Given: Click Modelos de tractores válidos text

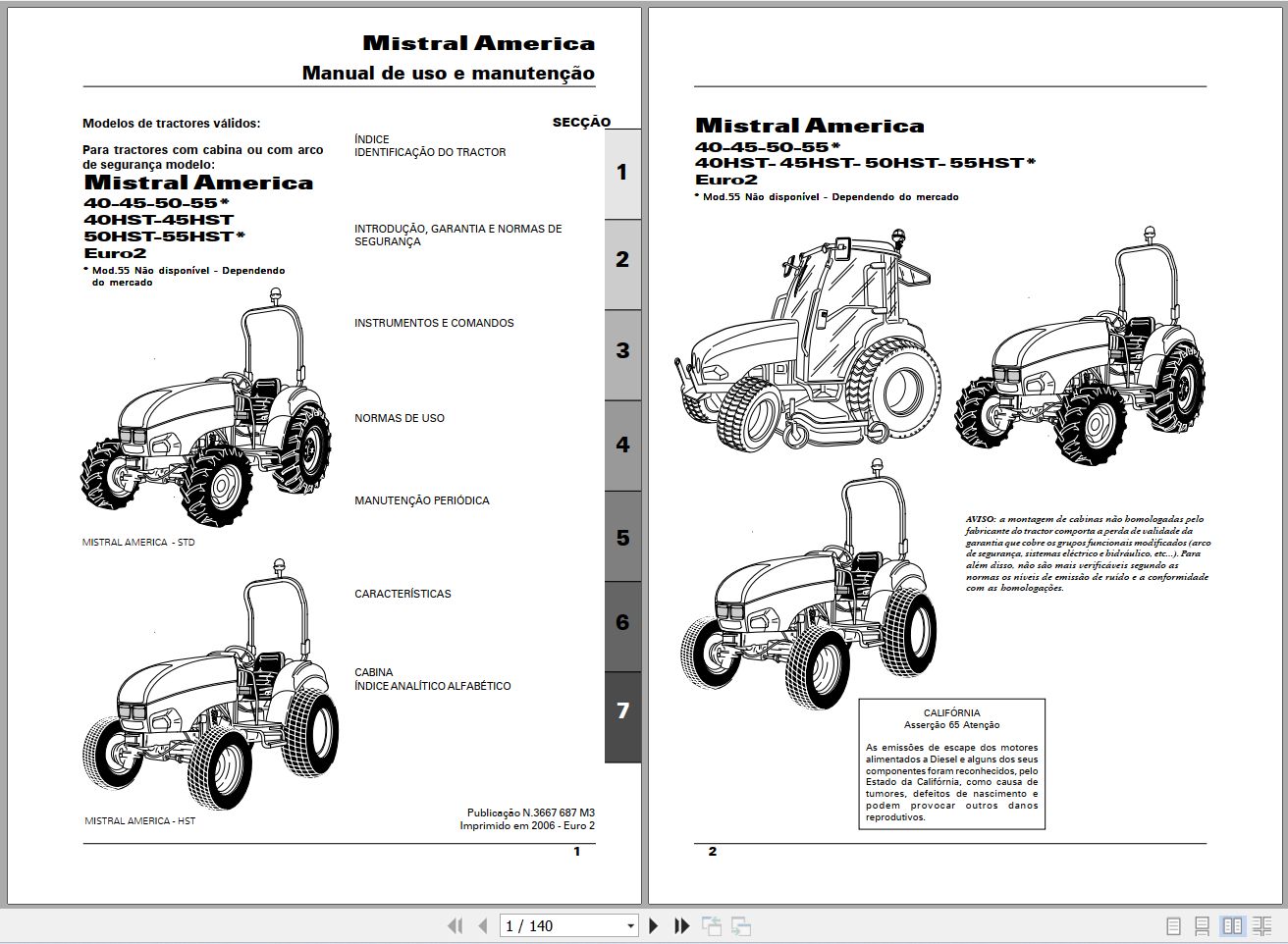Looking at the screenshot, I should coord(172,124).
